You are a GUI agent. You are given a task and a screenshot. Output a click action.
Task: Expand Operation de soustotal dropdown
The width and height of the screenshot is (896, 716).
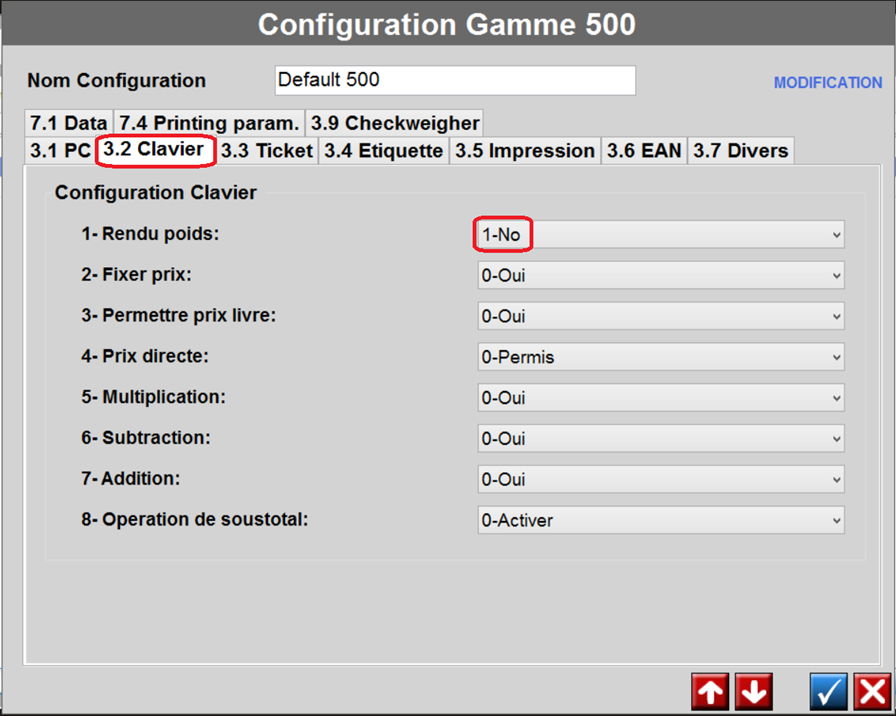click(660, 520)
